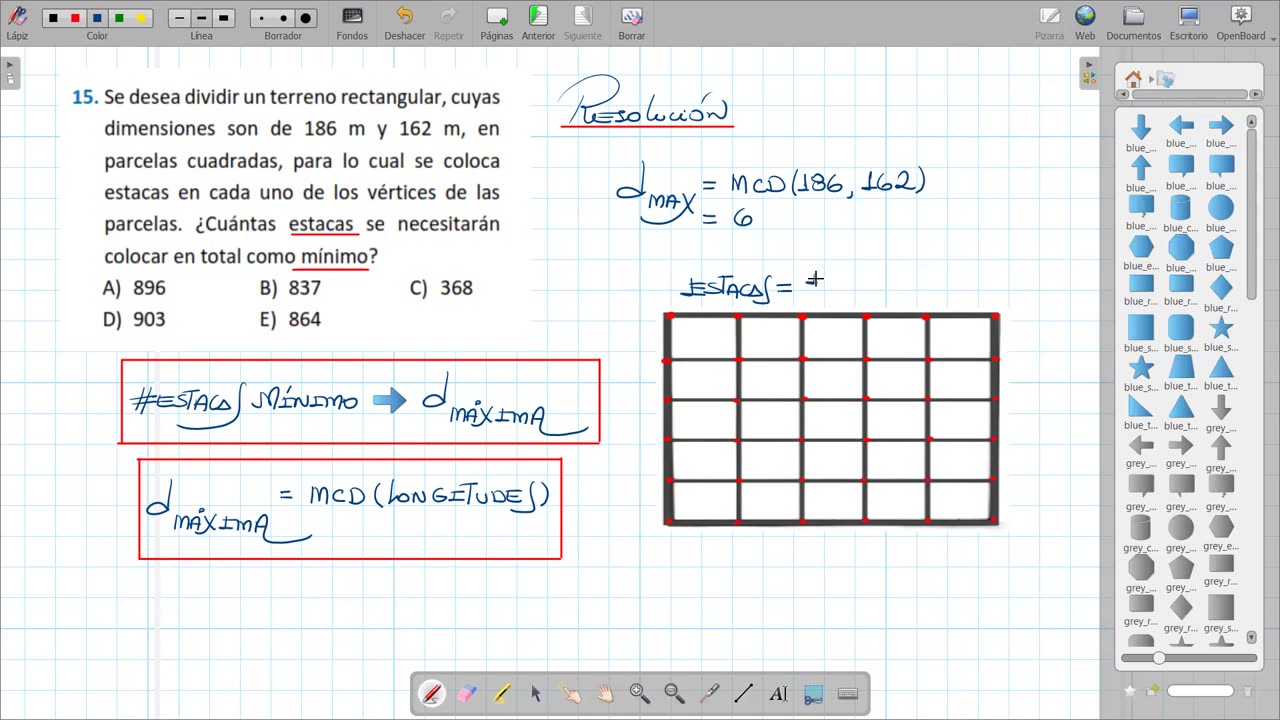
Task: Select the line drawing tool
Action: [x=744, y=693]
